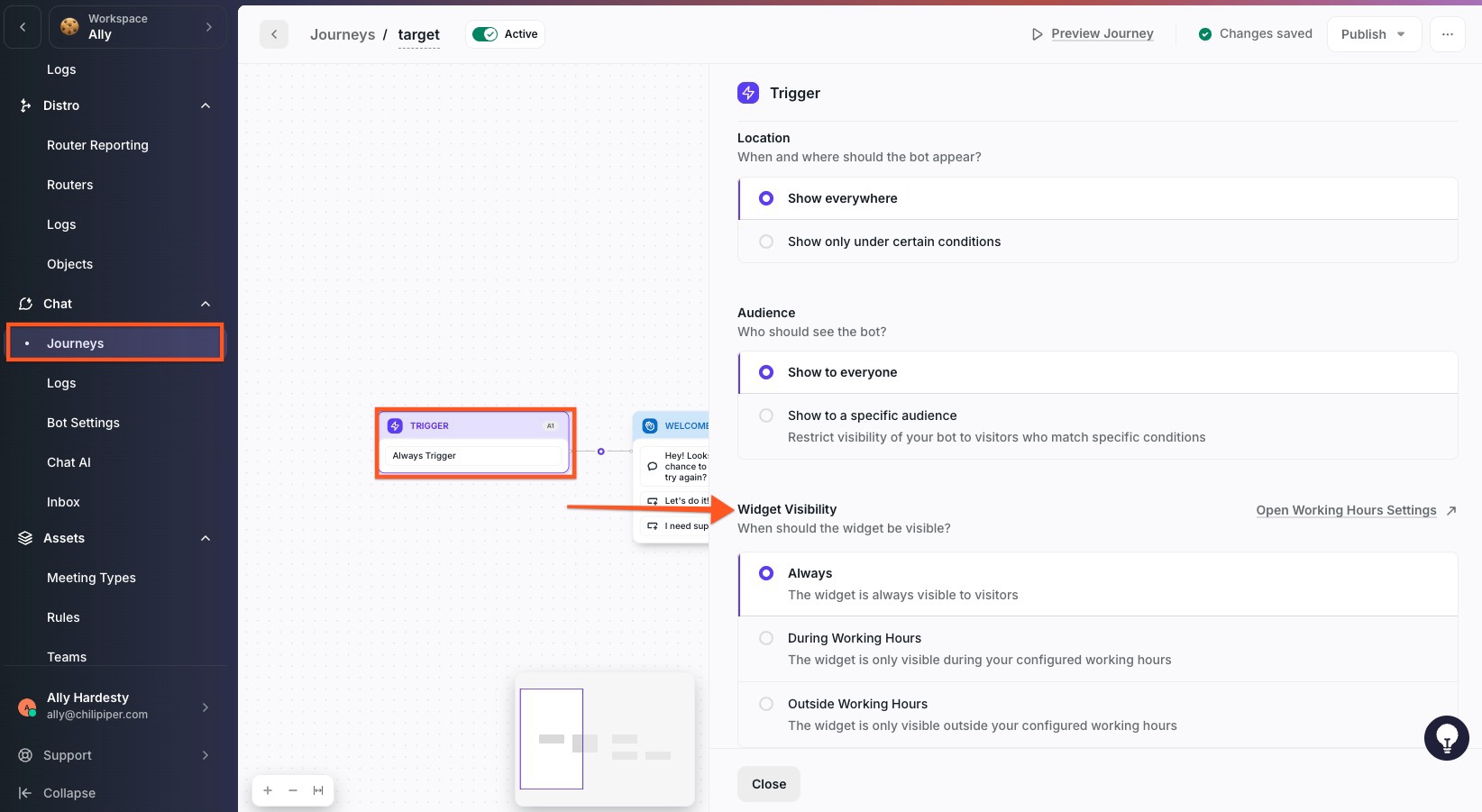
Task: Collapse the Distro section
Action: [206, 105]
